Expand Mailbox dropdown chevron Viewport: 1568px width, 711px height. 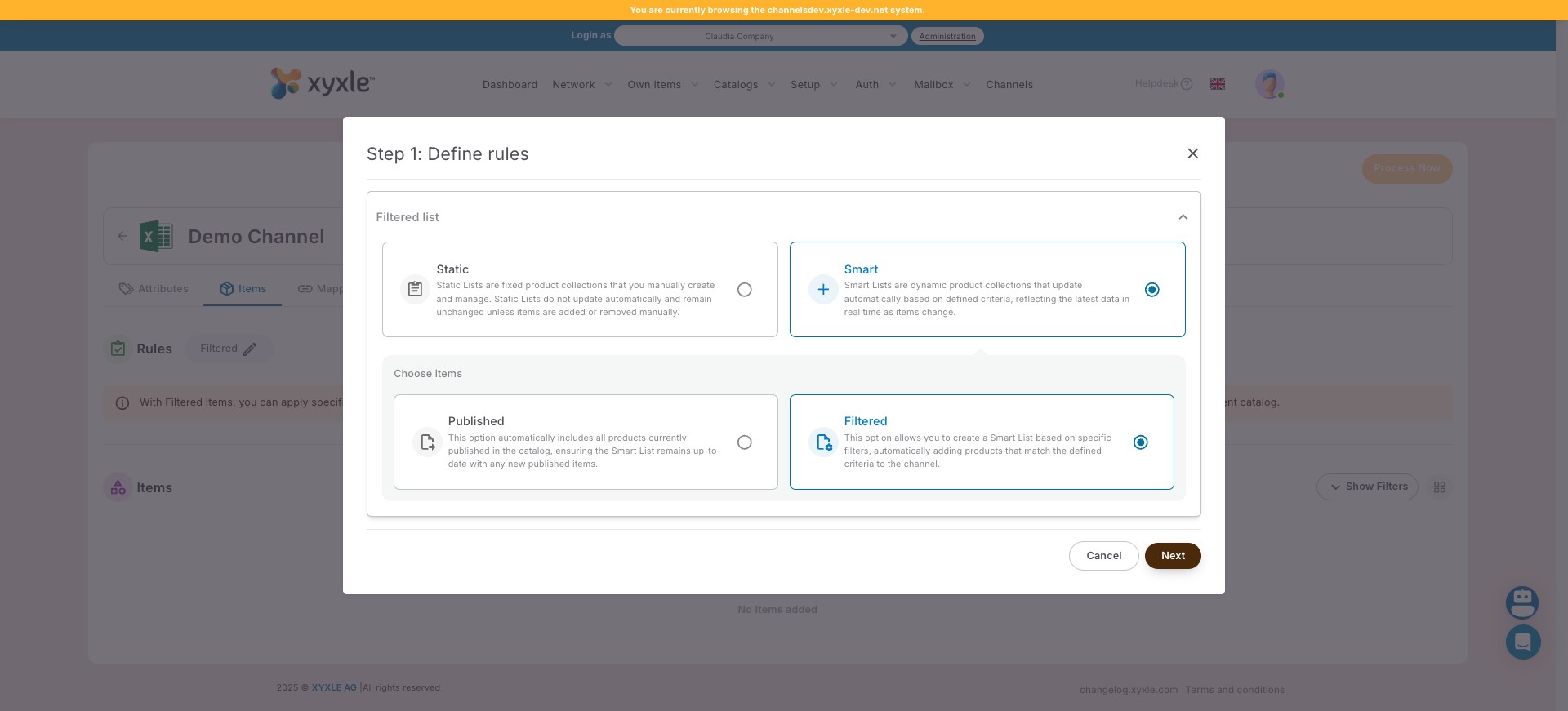tap(966, 84)
